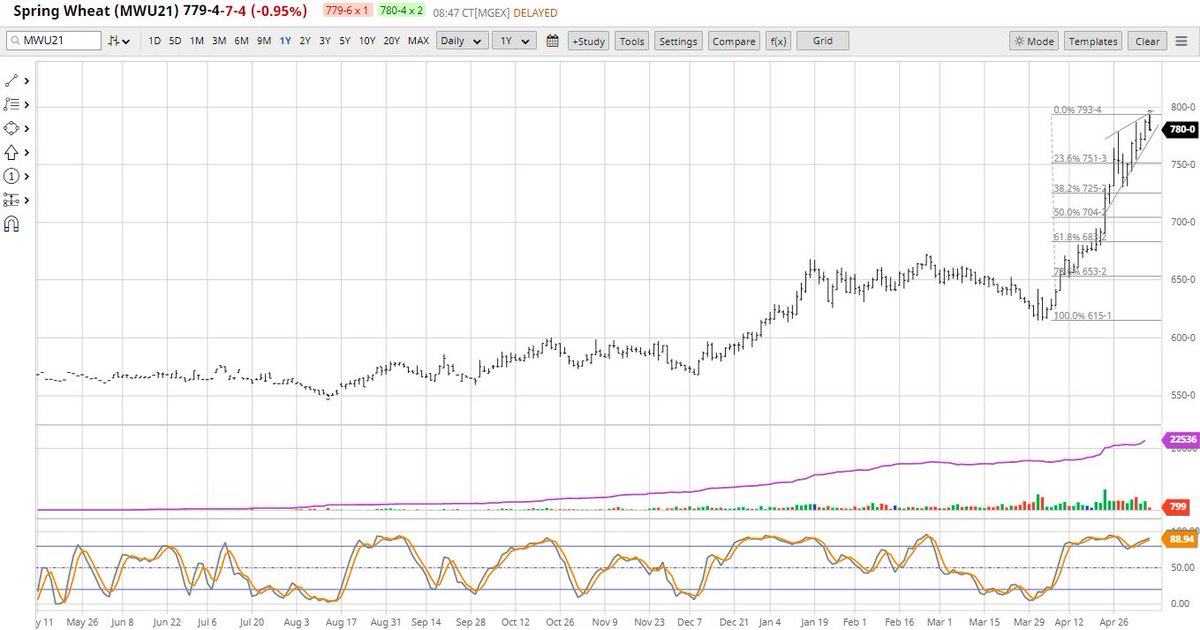
Task: Select the numbered annotation tool icon
Action: tap(12, 176)
